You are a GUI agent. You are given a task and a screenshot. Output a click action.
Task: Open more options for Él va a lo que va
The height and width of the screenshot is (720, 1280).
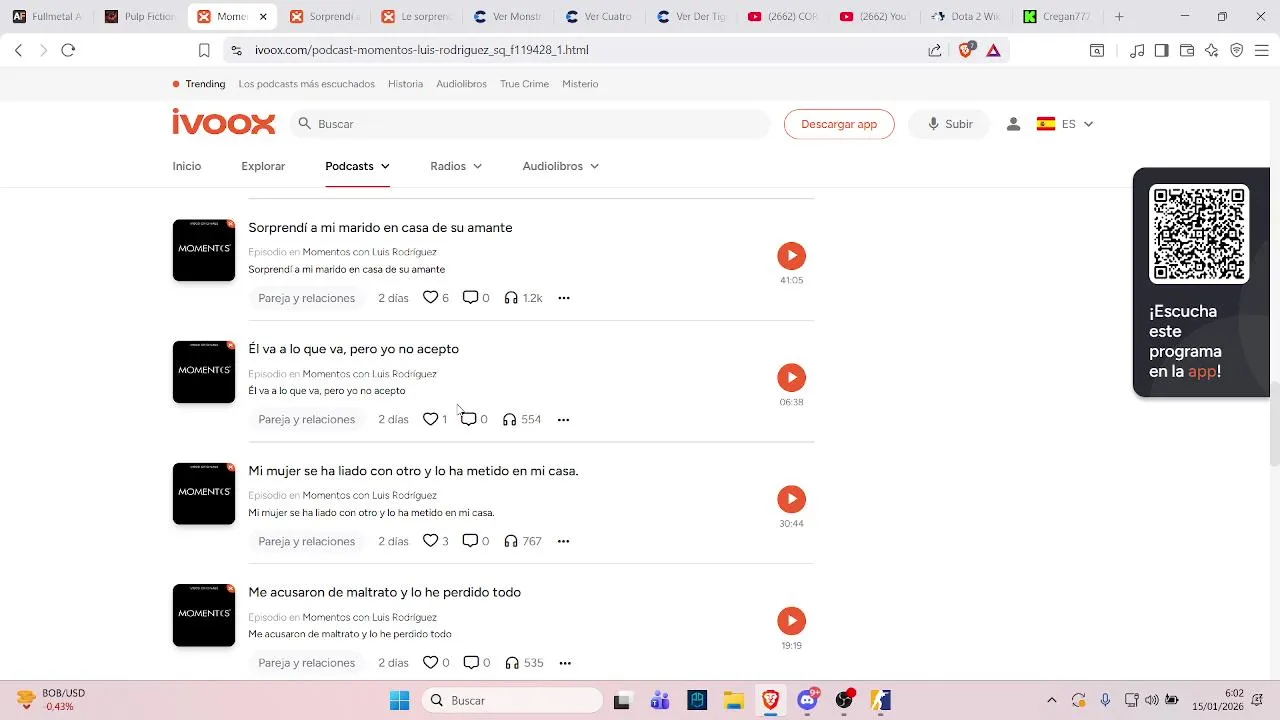[x=563, y=420]
